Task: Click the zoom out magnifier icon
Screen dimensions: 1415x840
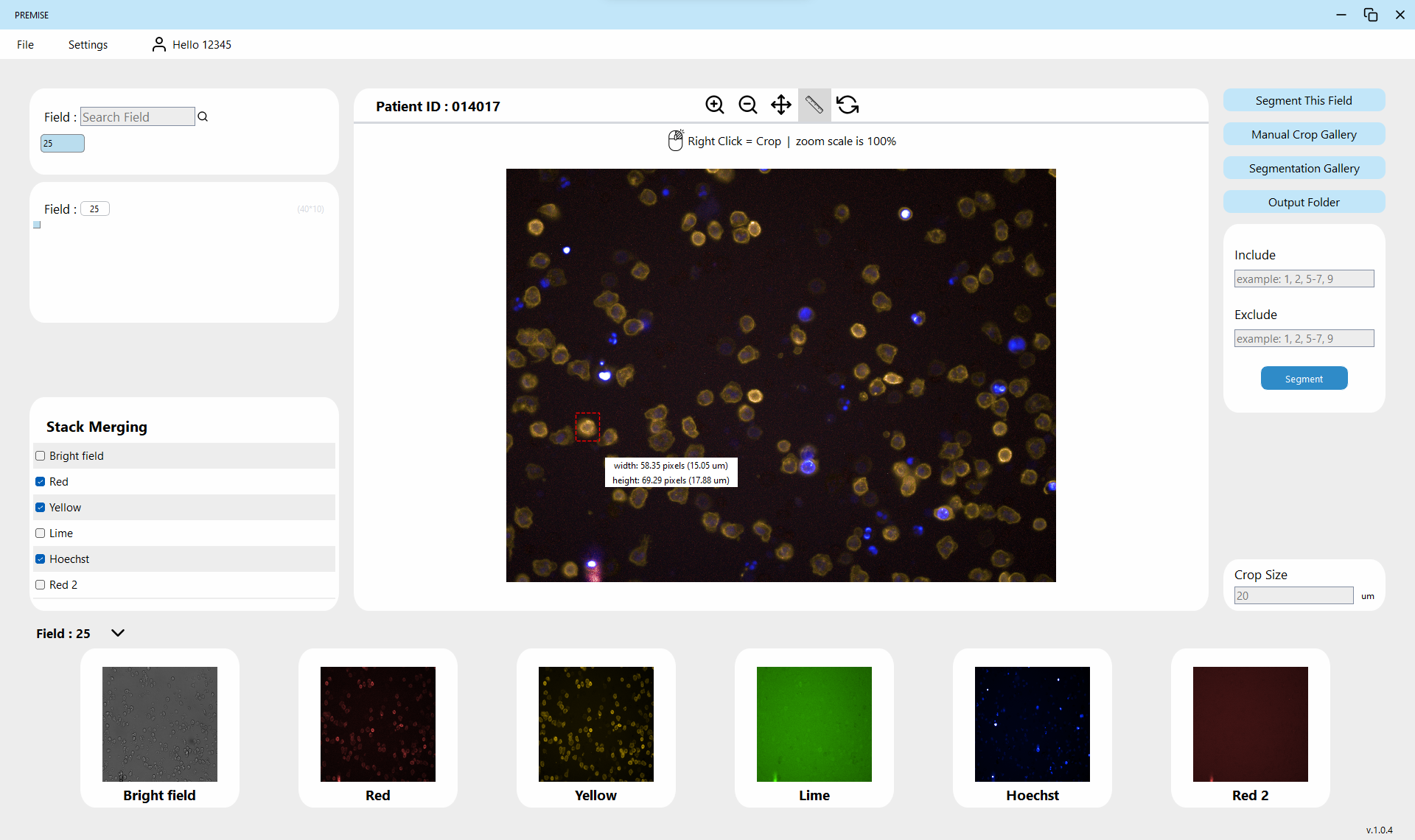Action: (x=747, y=105)
